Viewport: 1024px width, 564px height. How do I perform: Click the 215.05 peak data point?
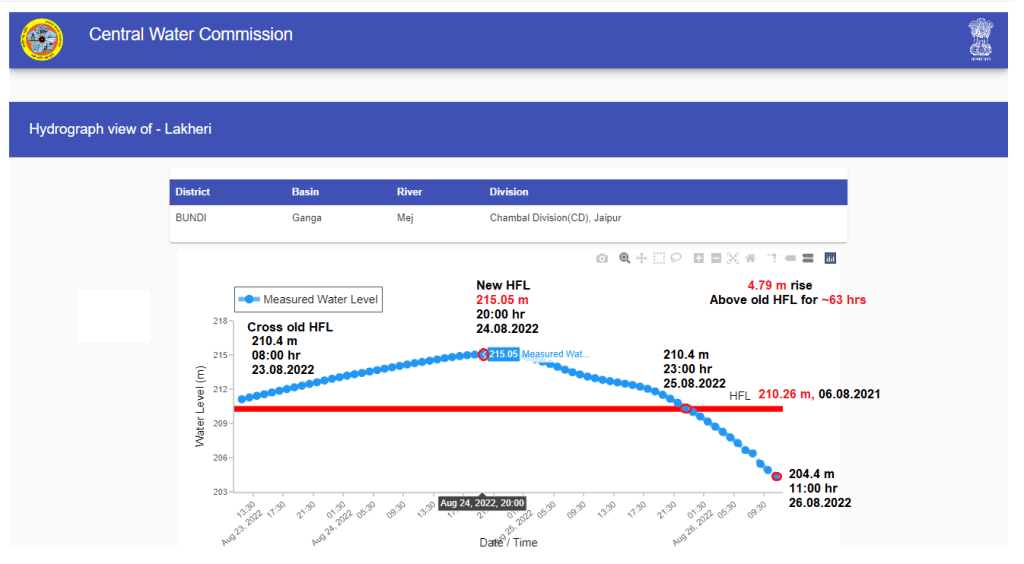click(x=484, y=354)
